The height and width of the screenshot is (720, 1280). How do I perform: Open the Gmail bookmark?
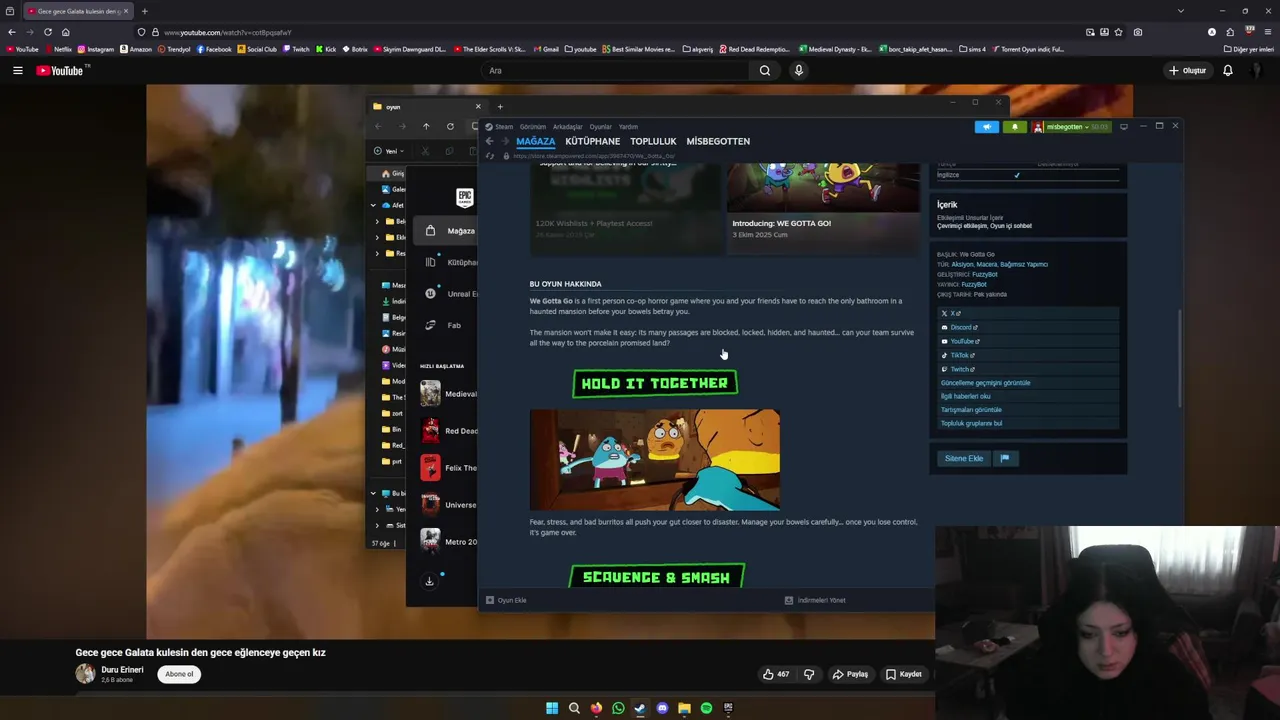tap(546, 49)
